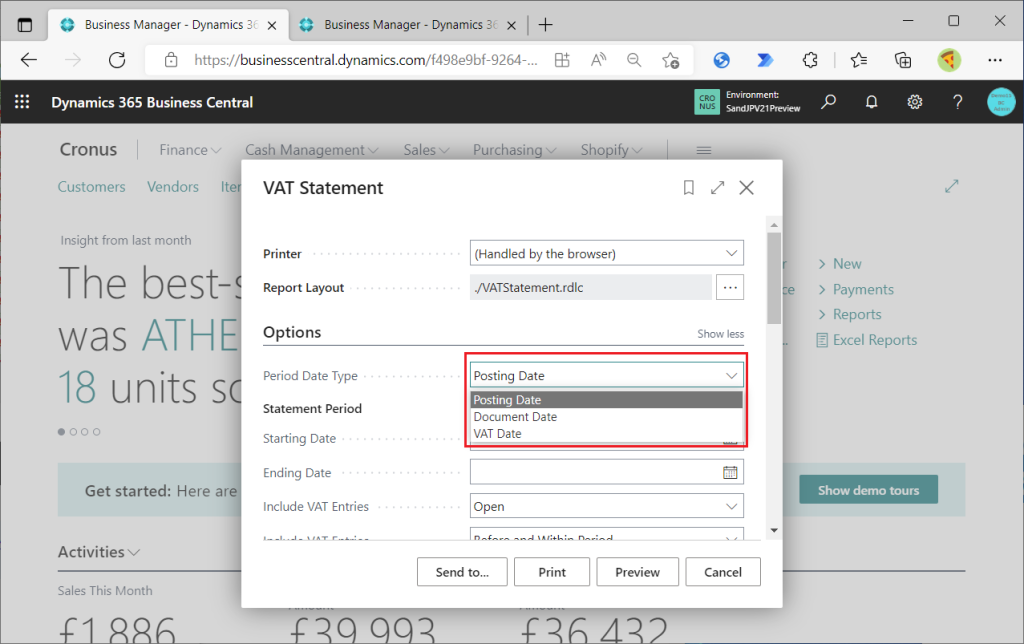This screenshot has height=644, width=1024.
Task: Select the first headline carousel dot
Action: 61,432
